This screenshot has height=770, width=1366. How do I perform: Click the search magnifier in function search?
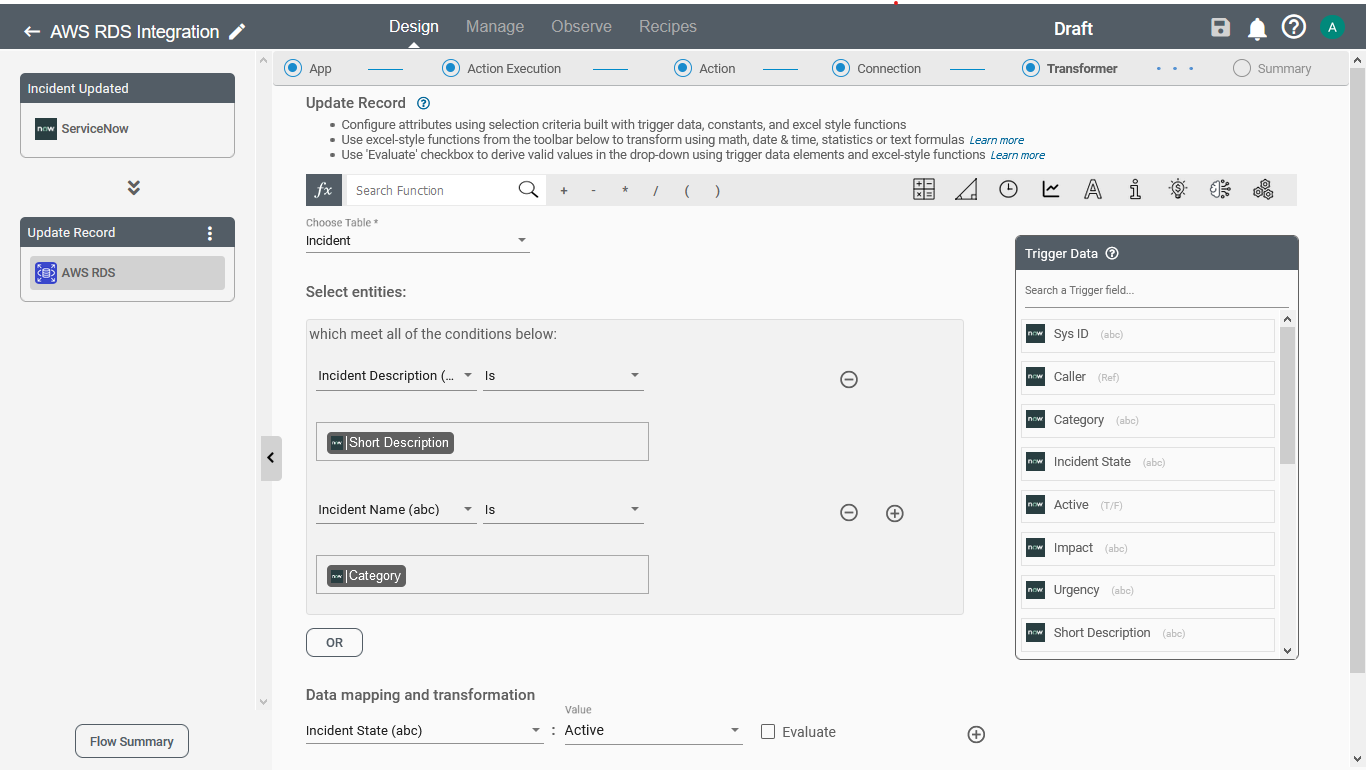[528, 189]
